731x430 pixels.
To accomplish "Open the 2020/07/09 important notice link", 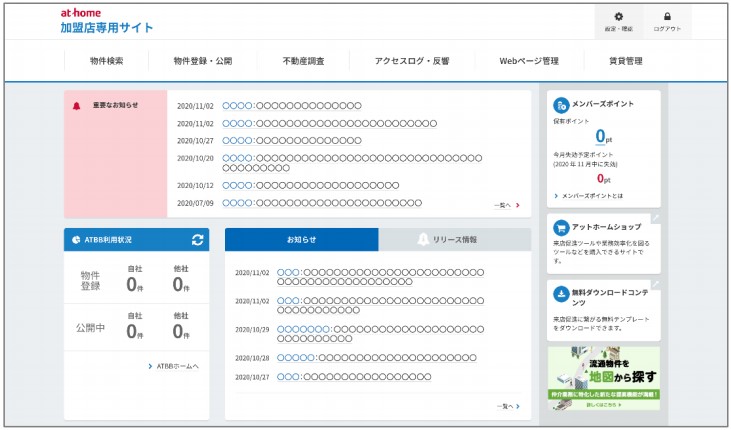I will 322,203.
